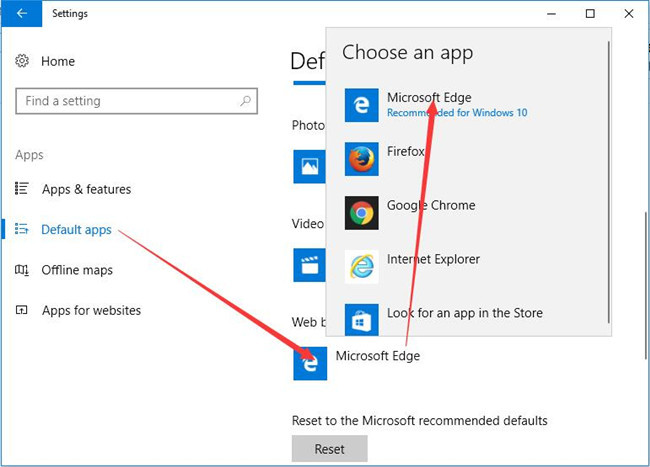Open the Home settings page
Viewport: 650px width, 467px height.
click(58, 61)
